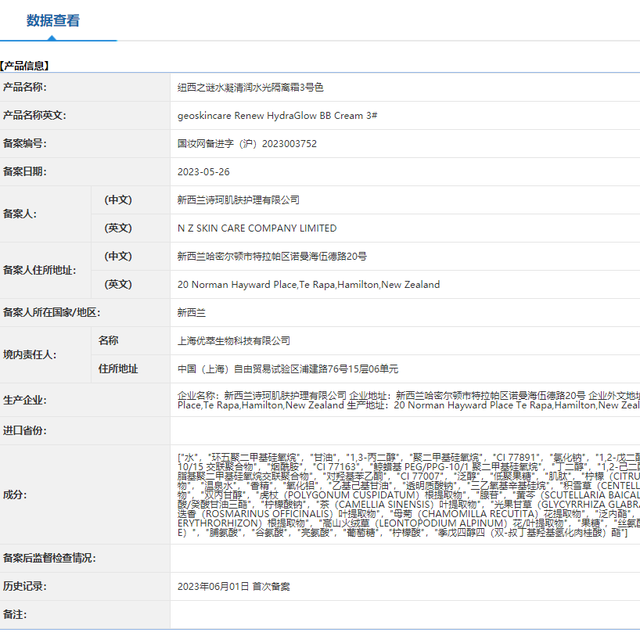Image resolution: width=640 pixels, height=640 pixels.
Task: Click the 备案日期 label
Action: (24, 172)
